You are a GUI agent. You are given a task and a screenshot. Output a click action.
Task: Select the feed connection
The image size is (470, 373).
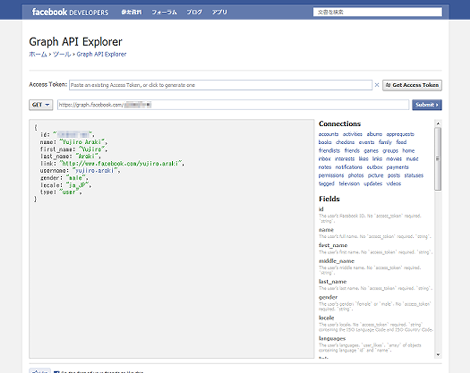(x=401, y=142)
